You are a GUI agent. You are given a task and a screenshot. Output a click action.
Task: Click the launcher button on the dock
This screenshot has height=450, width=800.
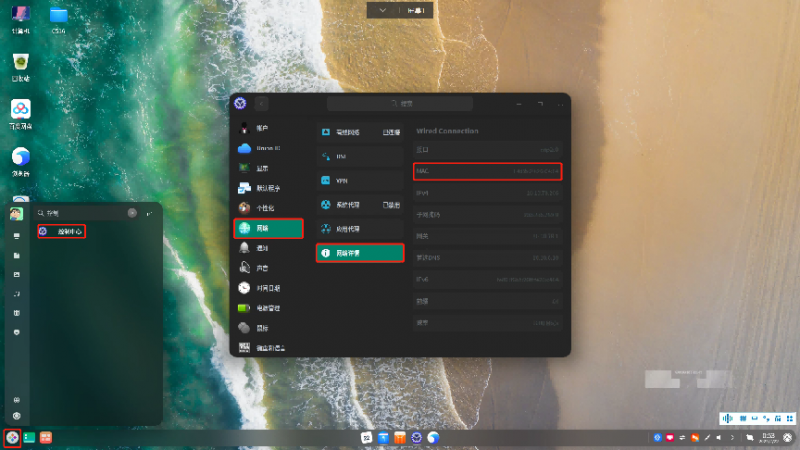12,438
